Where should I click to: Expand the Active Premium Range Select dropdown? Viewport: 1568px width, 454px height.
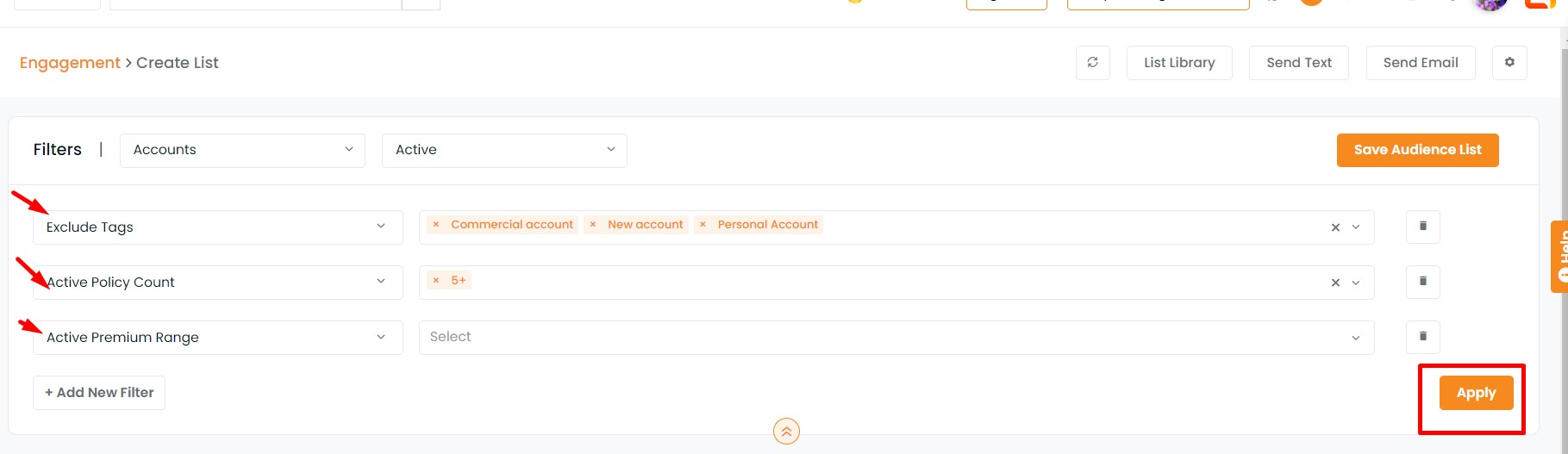point(896,337)
